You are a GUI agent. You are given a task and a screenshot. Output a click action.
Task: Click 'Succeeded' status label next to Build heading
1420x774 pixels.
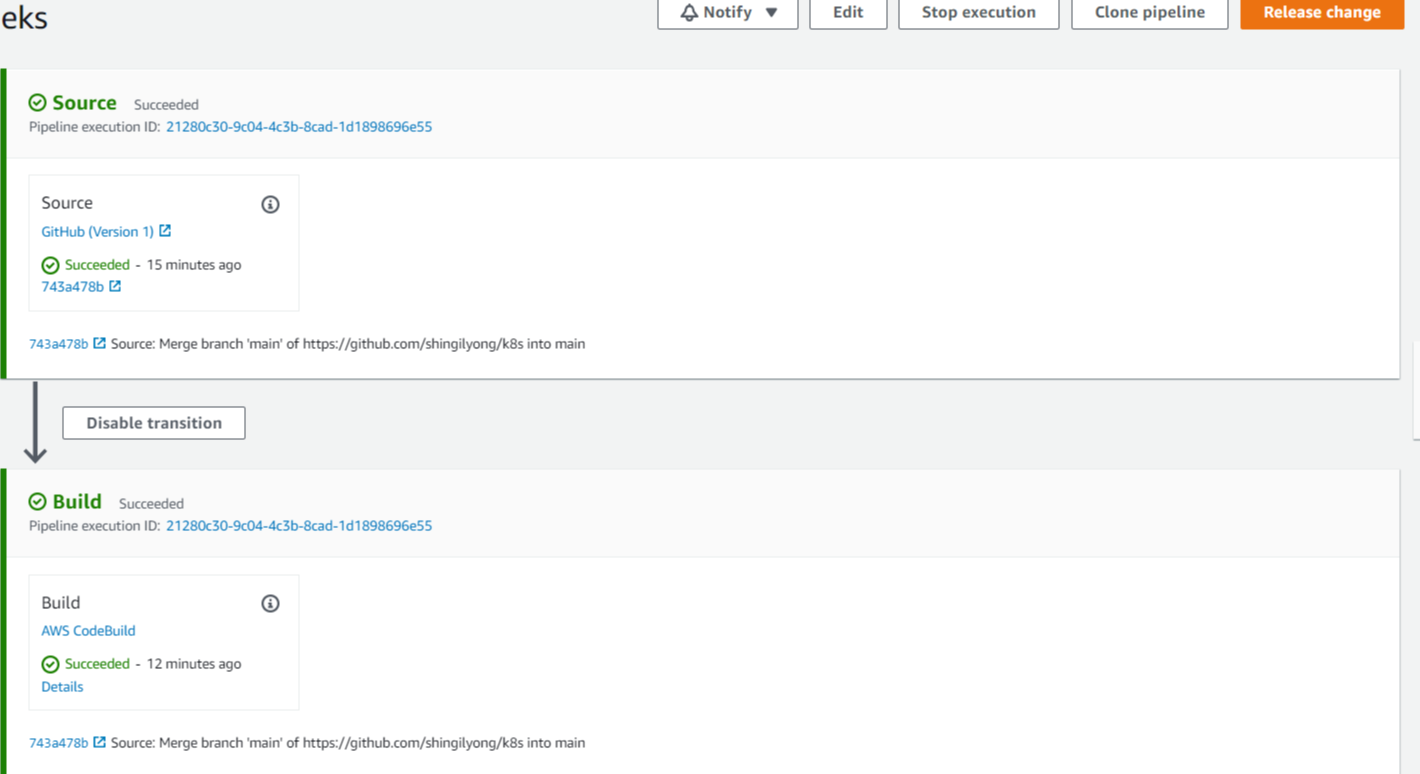151,504
